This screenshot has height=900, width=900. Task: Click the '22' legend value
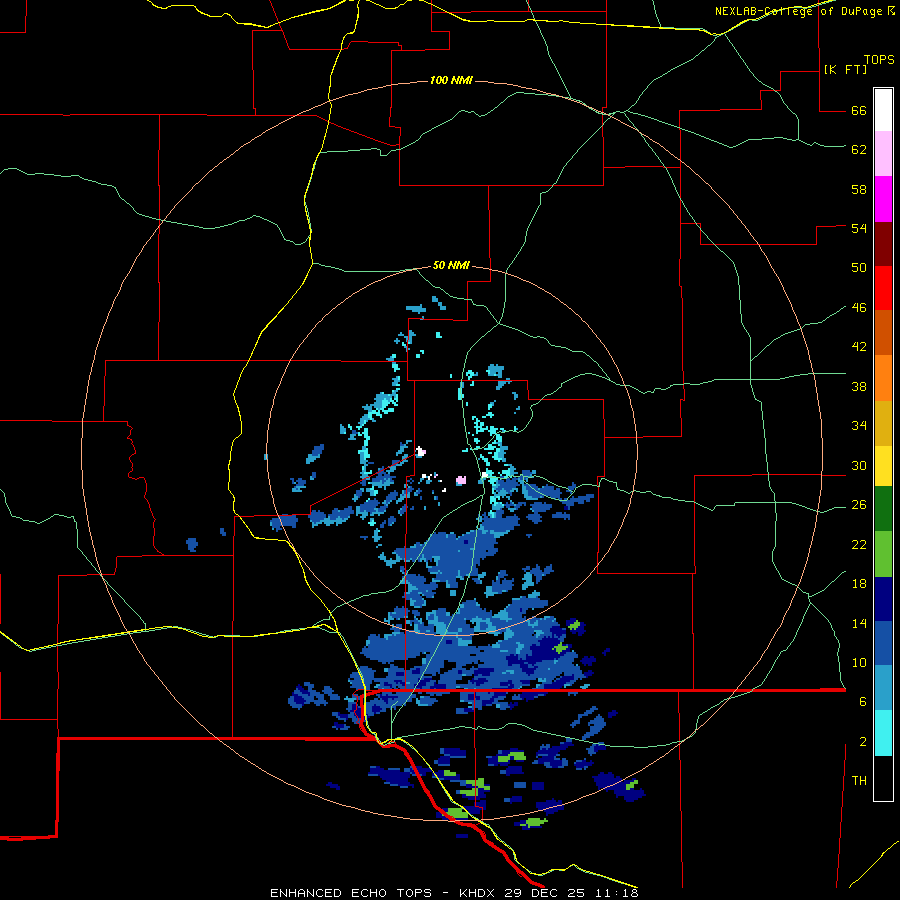point(859,544)
